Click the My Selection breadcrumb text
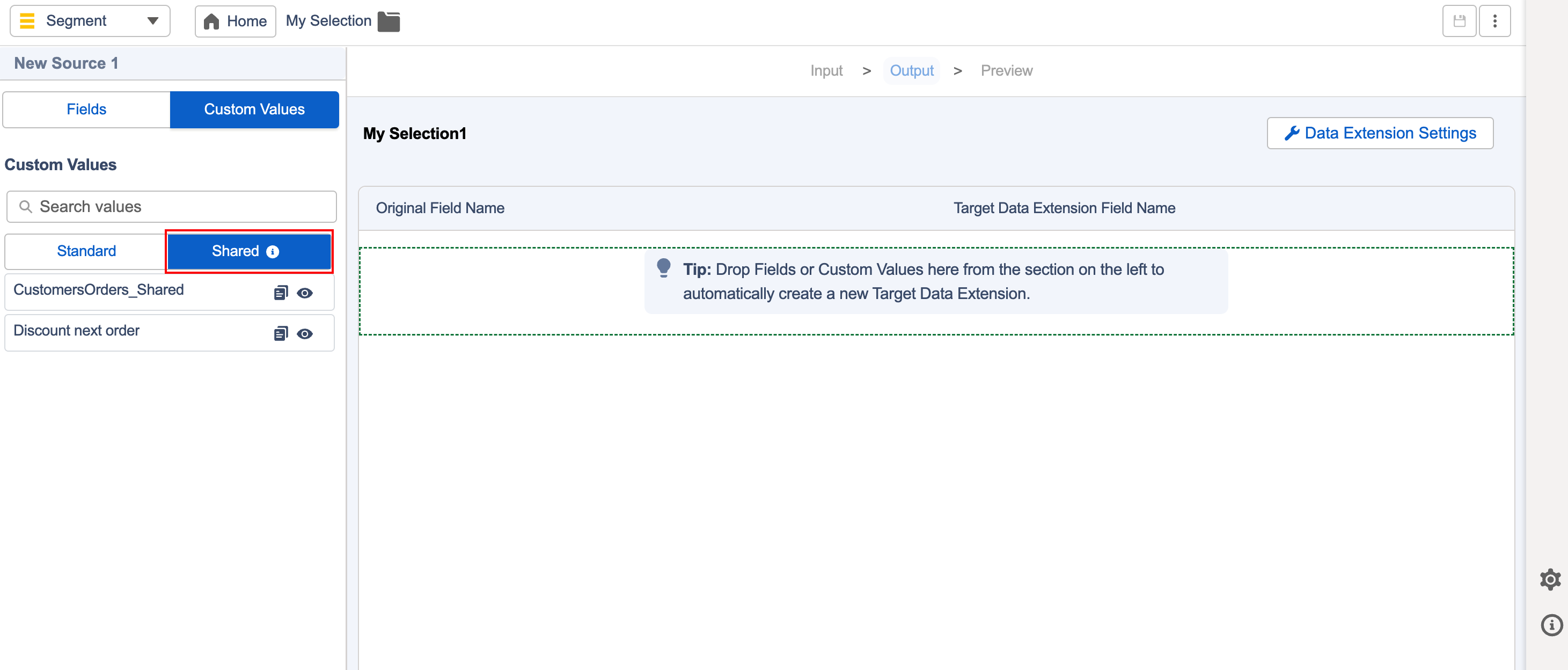The width and height of the screenshot is (1568, 670). pos(329,21)
